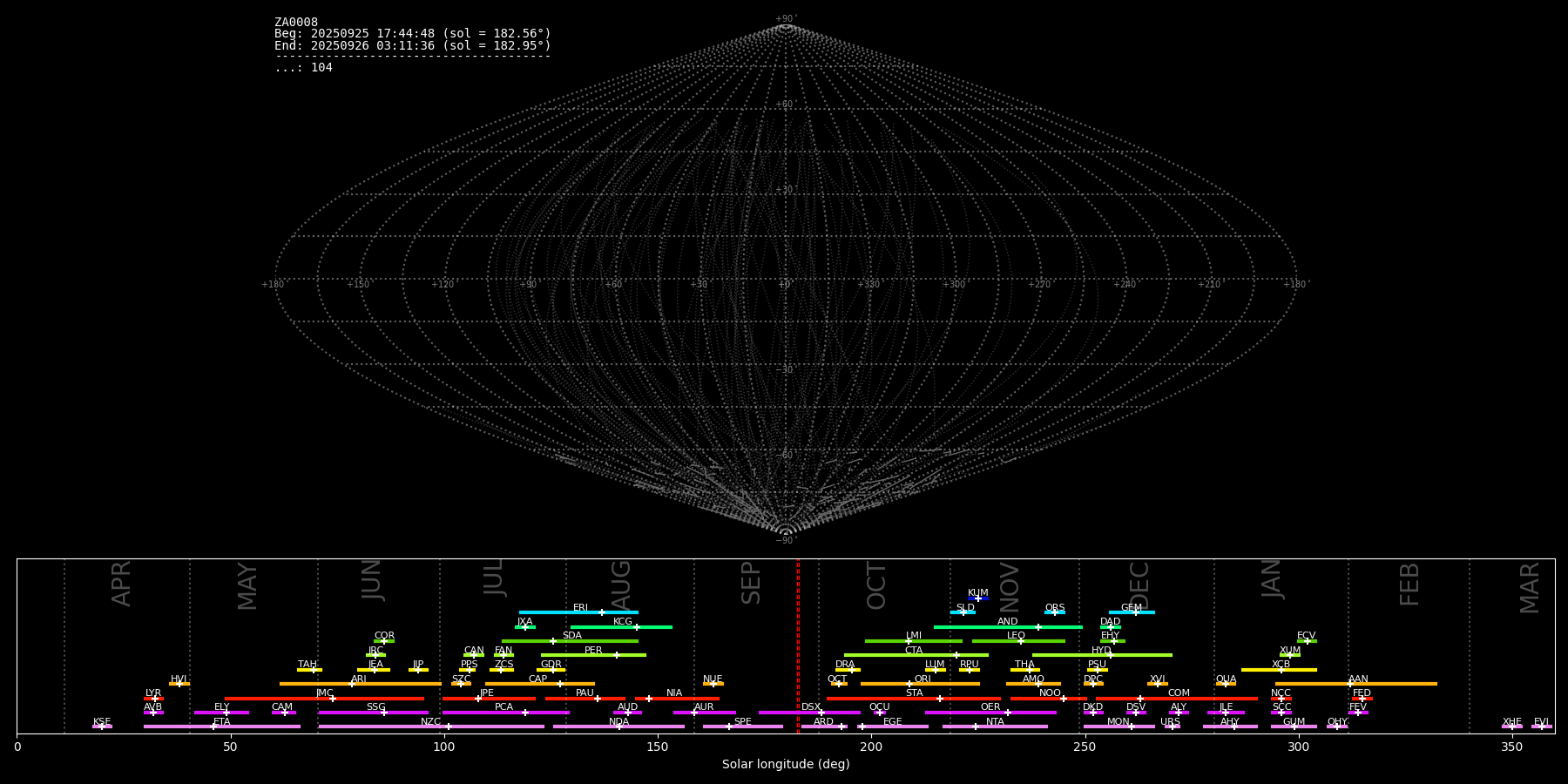Click the ORI shower label

923,679
